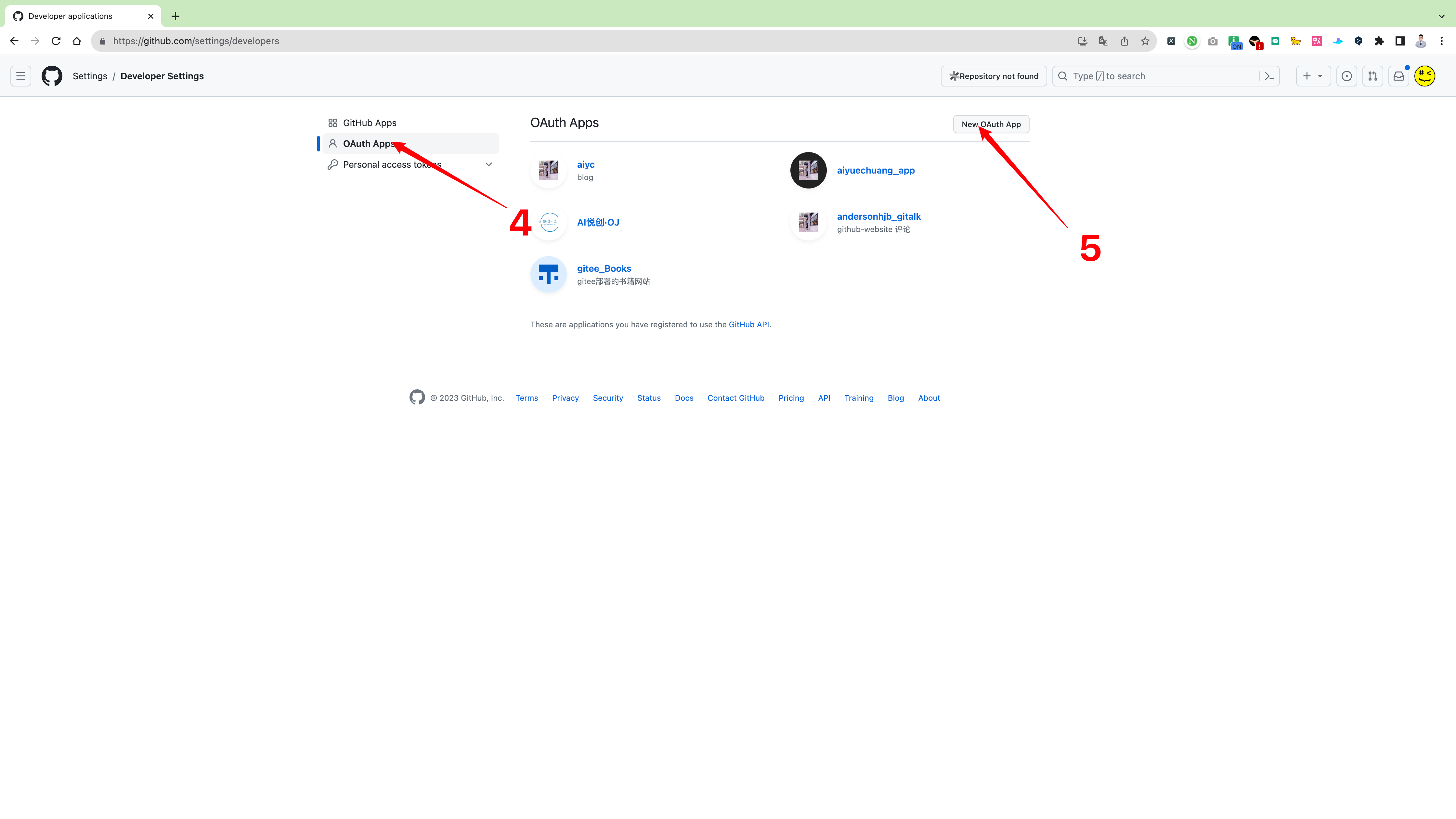
Task: Click the GitHub logo in the header
Action: click(x=52, y=76)
